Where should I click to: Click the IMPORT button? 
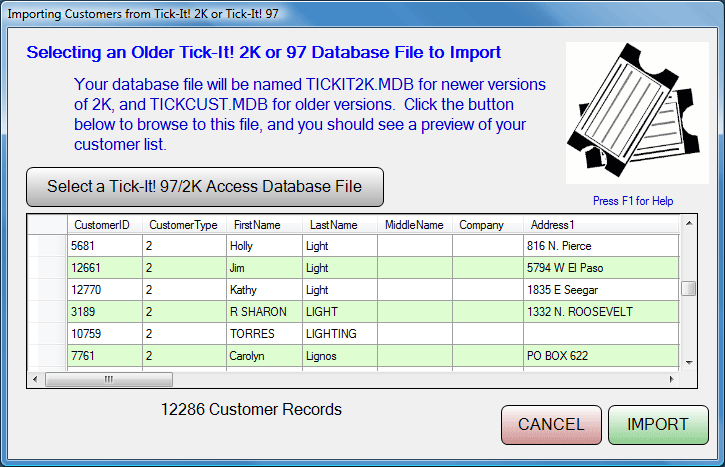coord(658,425)
